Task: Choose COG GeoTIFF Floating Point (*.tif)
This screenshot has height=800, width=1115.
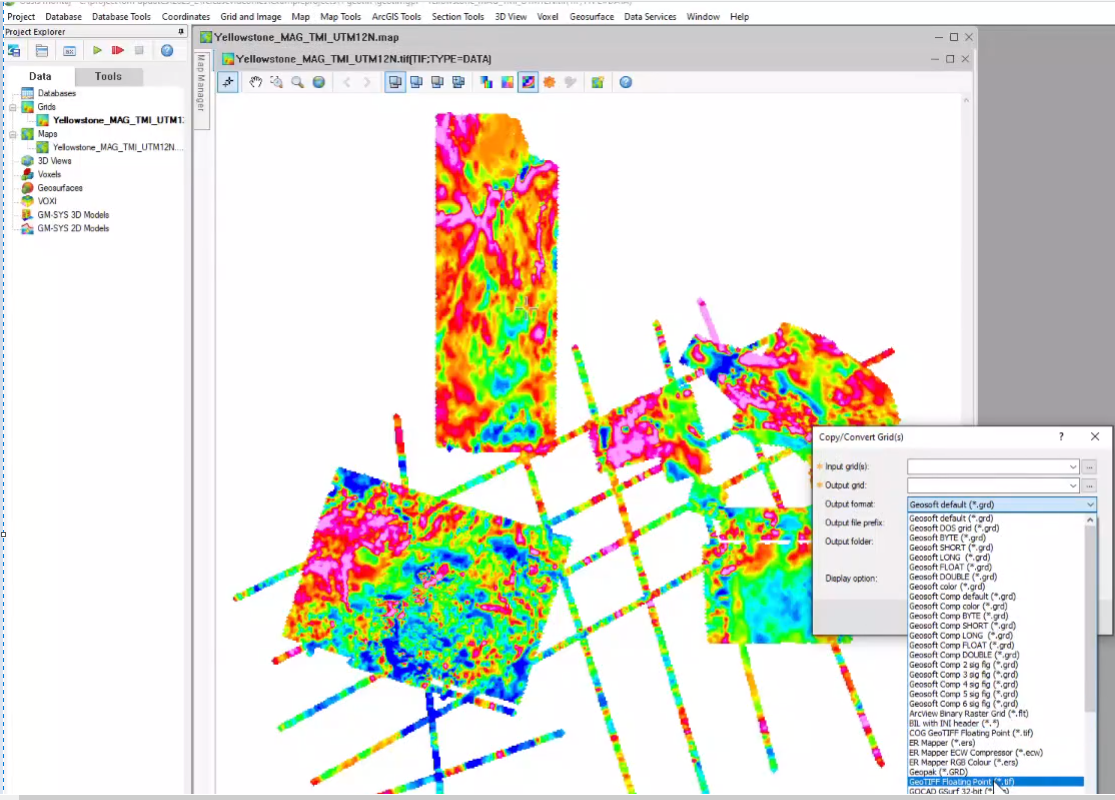Action: coord(971,732)
